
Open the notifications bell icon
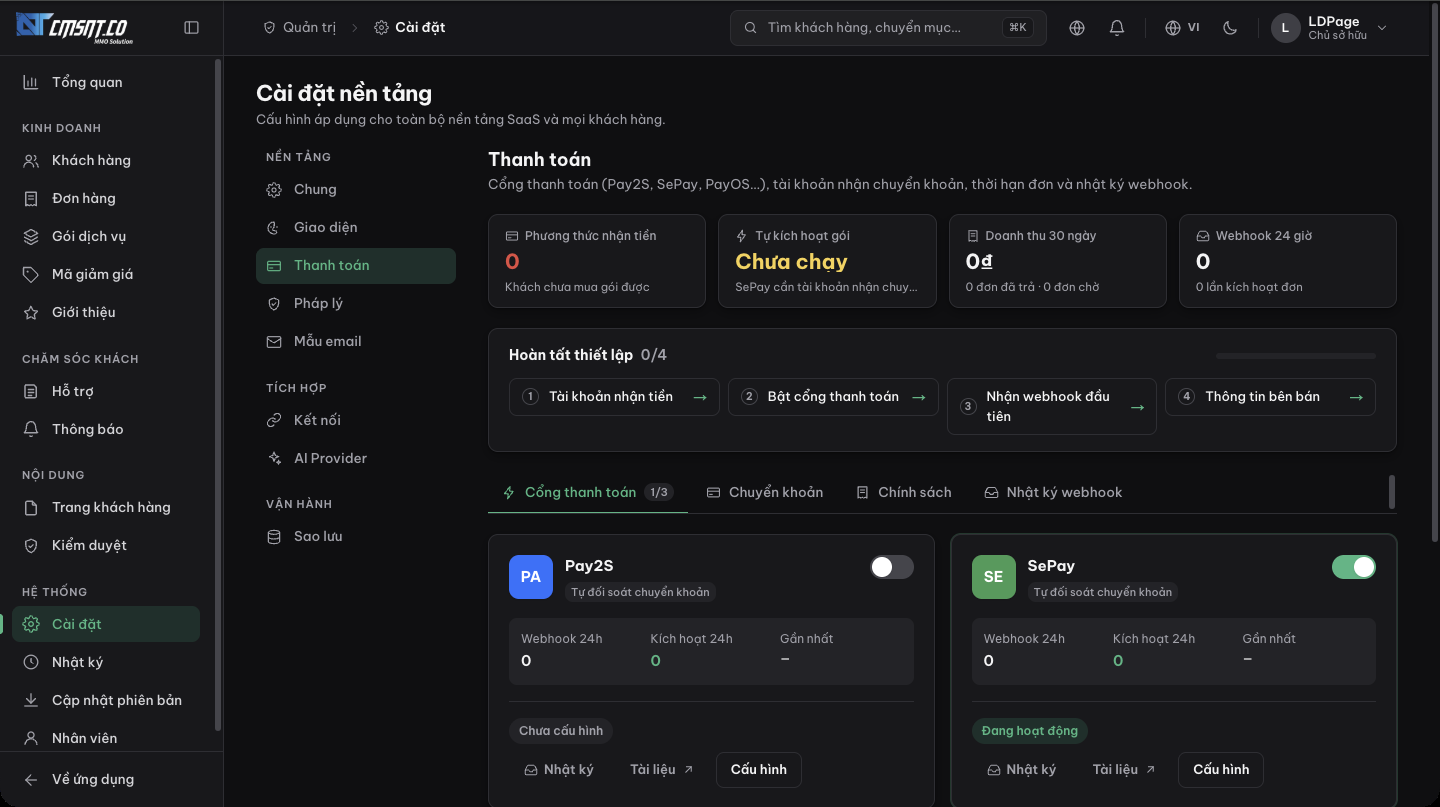[1117, 28]
